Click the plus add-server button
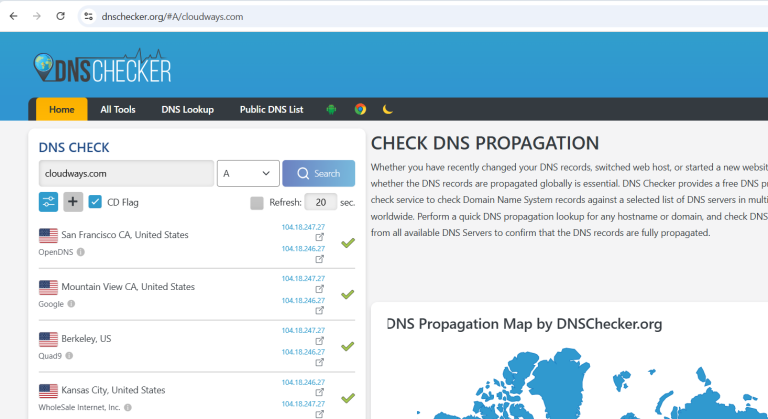The image size is (768, 419). (73, 202)
